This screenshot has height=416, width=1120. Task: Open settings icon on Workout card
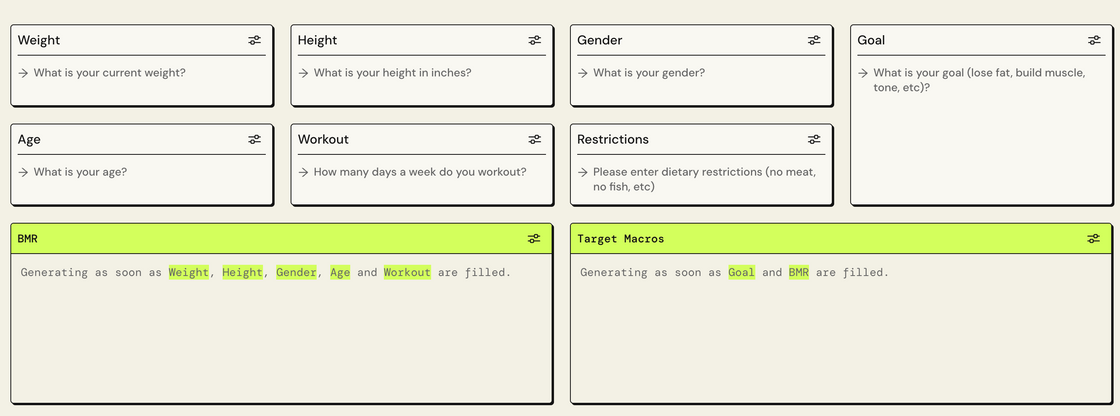click(x=535, y=139)
